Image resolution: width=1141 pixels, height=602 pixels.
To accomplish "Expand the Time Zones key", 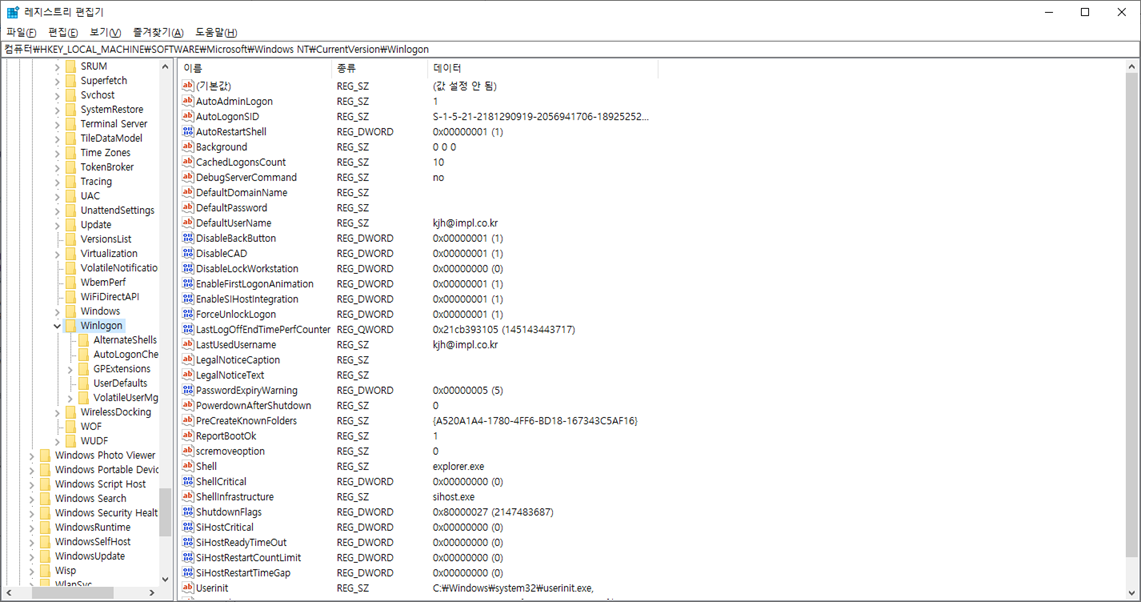I will point(57,153).
